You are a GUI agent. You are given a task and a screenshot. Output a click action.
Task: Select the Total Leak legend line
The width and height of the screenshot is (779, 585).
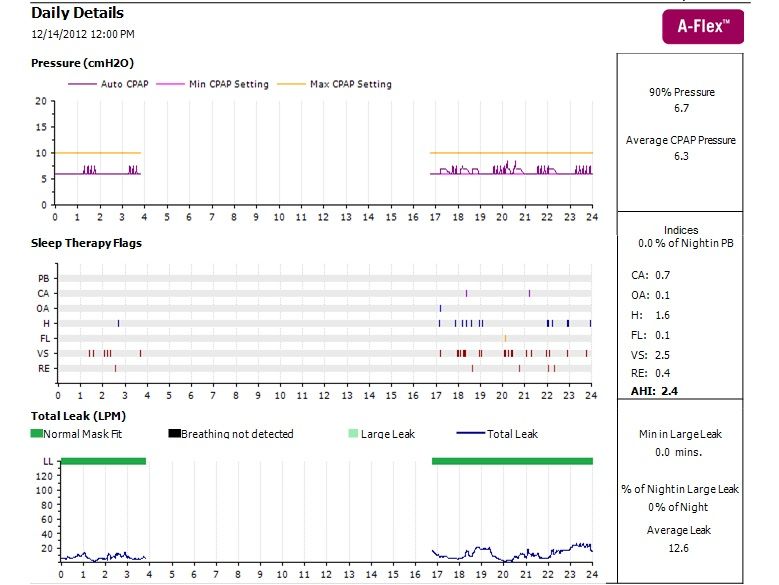point(470,434)
